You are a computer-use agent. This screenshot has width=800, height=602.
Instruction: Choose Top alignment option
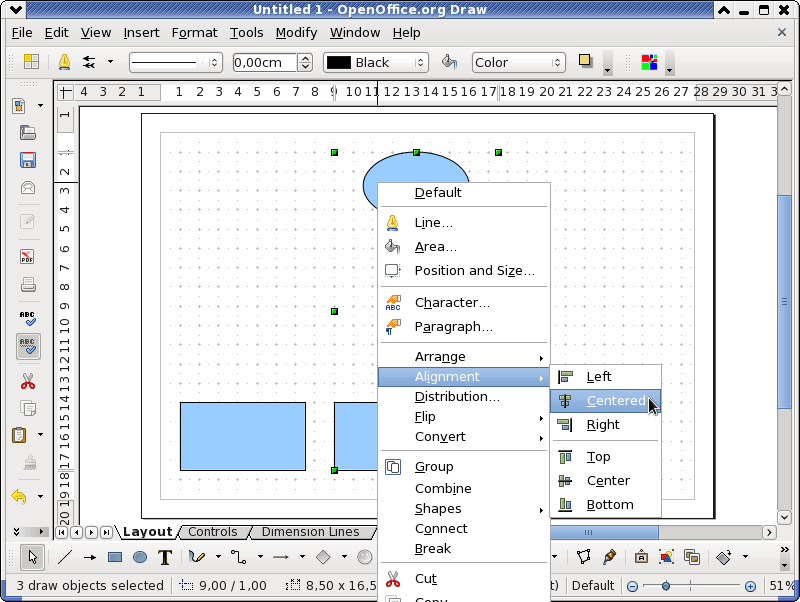click(x=606, y=457)
